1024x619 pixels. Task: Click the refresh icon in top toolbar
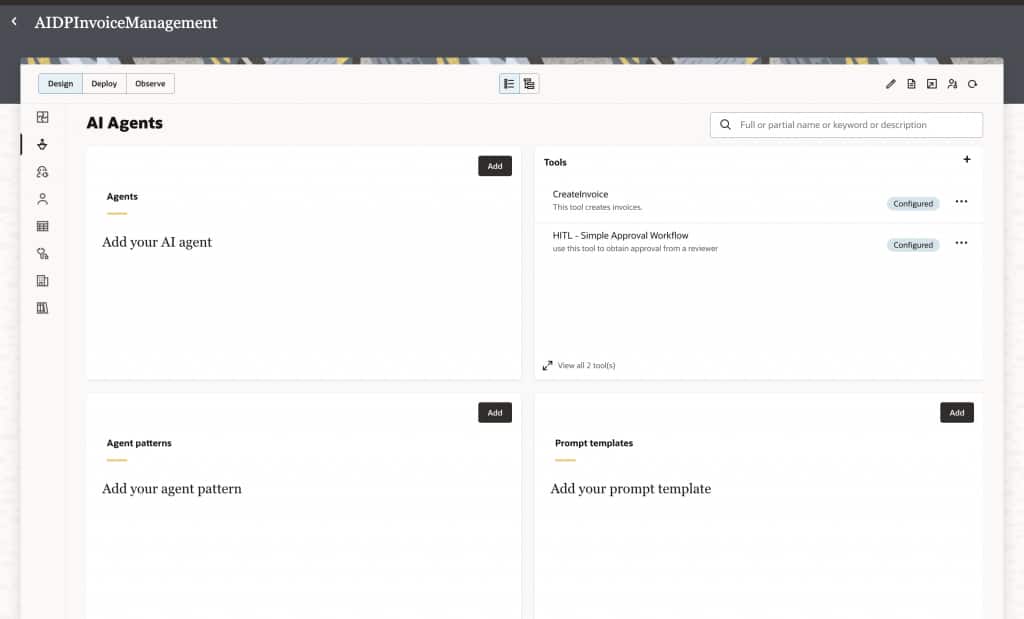click(972, 84)
